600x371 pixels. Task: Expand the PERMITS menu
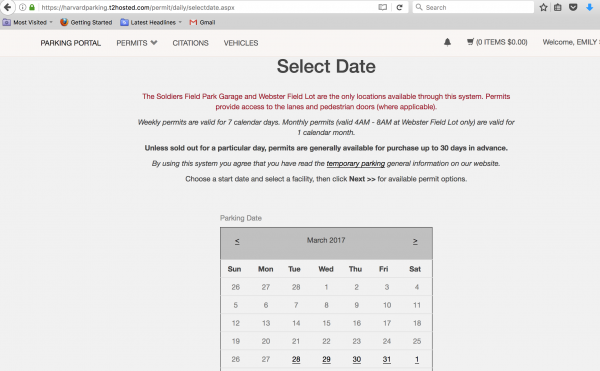point(137,43)
